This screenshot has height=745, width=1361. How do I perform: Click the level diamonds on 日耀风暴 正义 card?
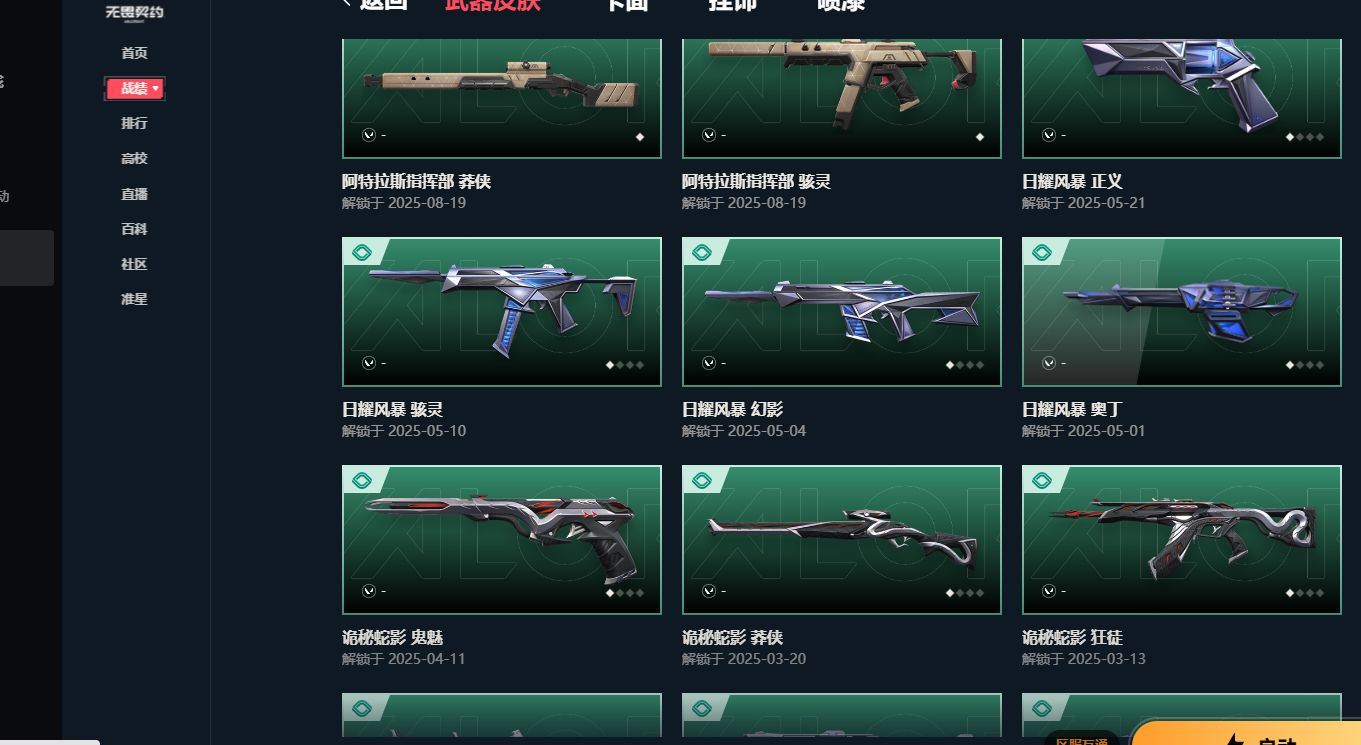(x=1306, y=137)
